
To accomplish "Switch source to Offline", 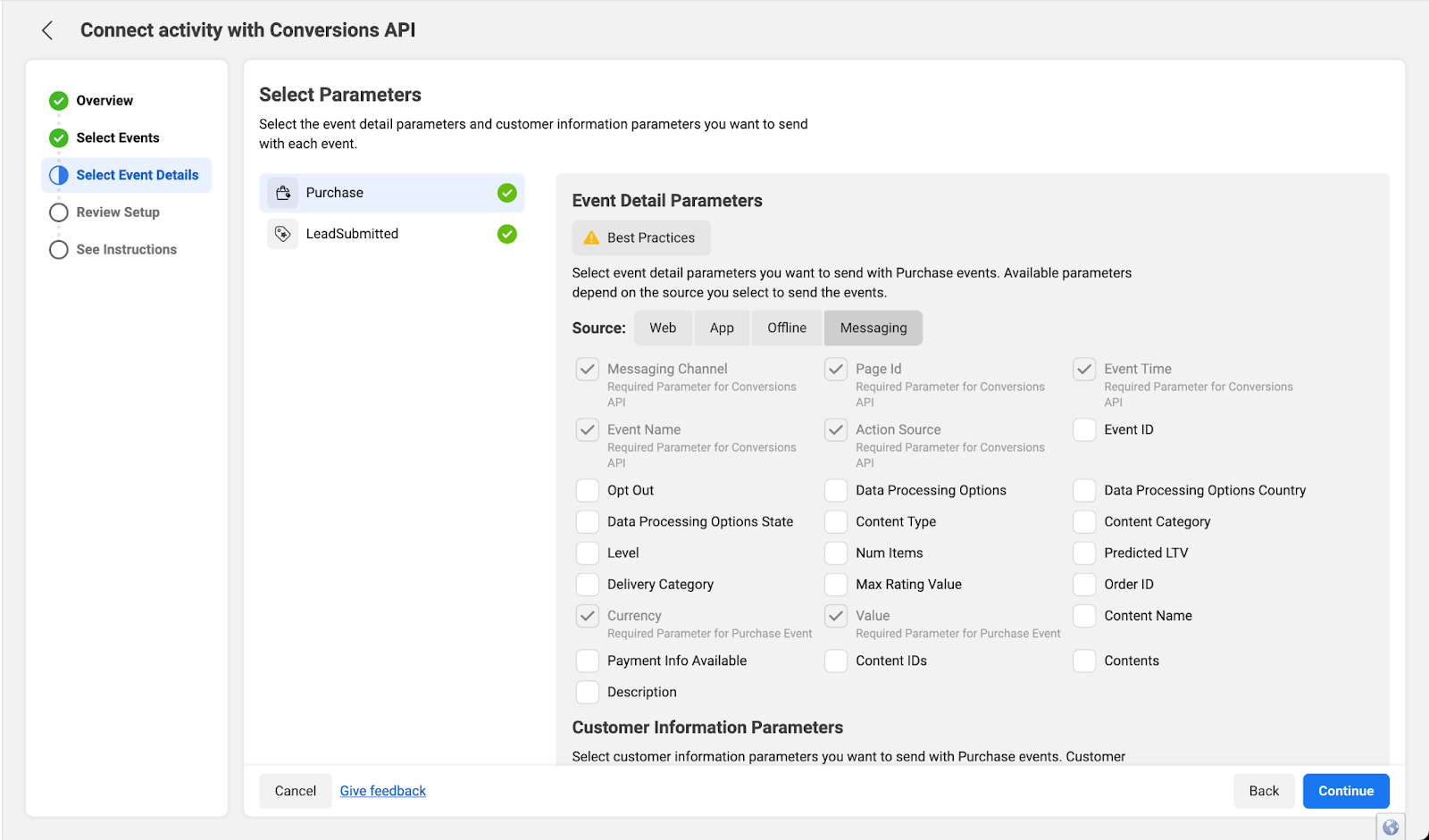I will click(787, 328).
